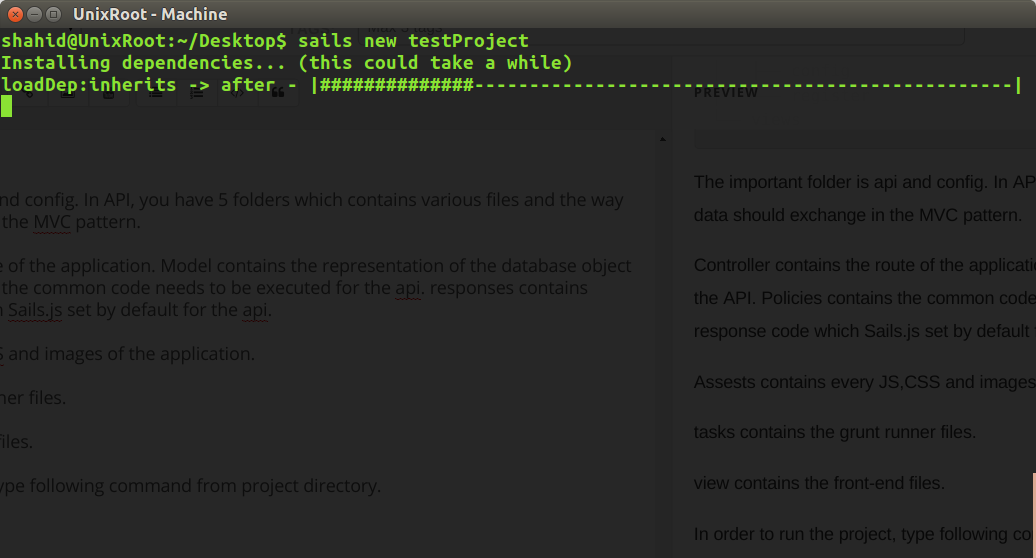The image size is (1036, 558).
Task: Click the dashed unfilled part of progress bar
Action: (x=740, y=85)
